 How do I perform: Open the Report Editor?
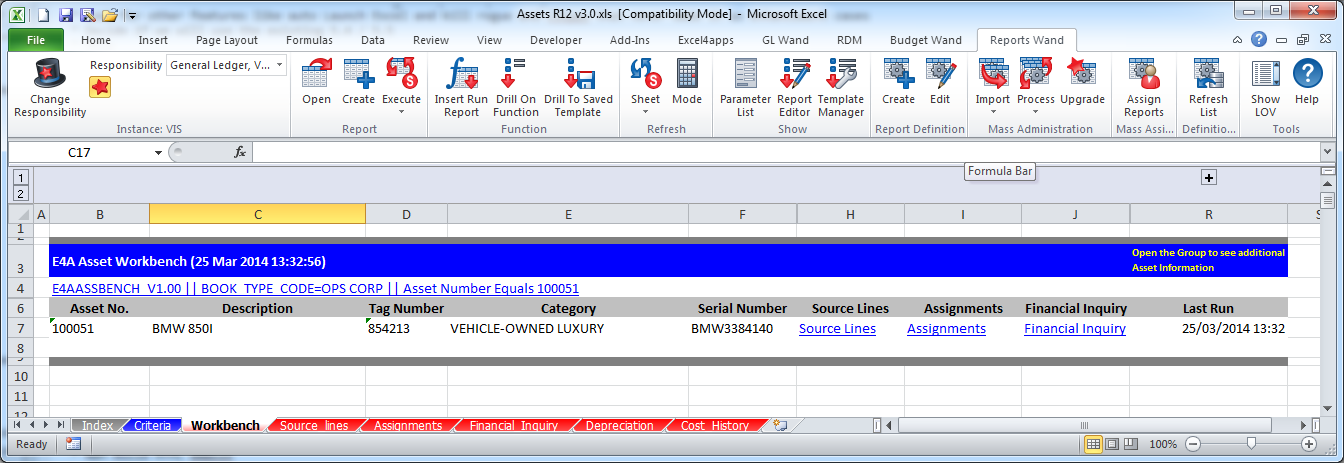pos(795,74)
